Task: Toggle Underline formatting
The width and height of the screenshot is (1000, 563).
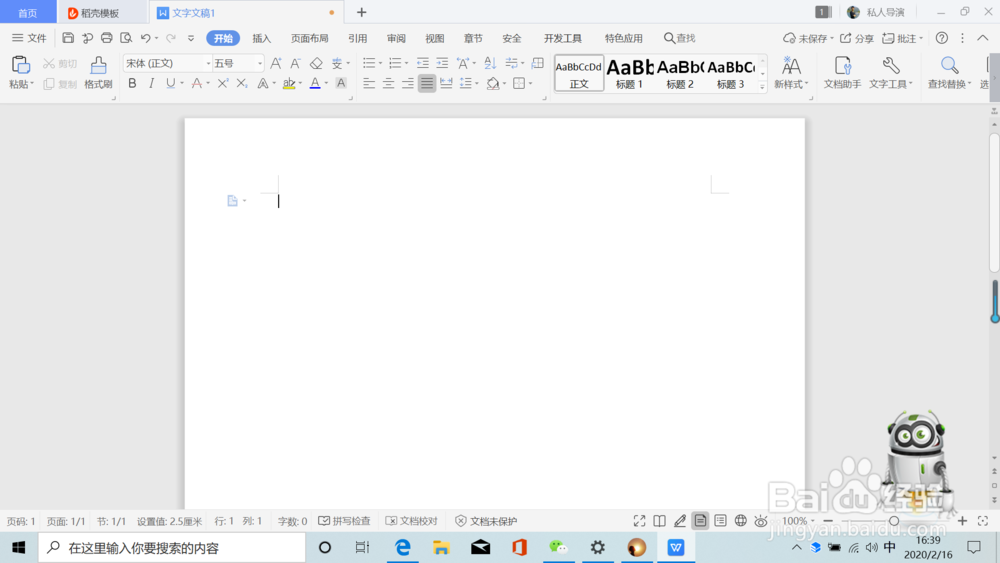Action: (x=170, y=83)
